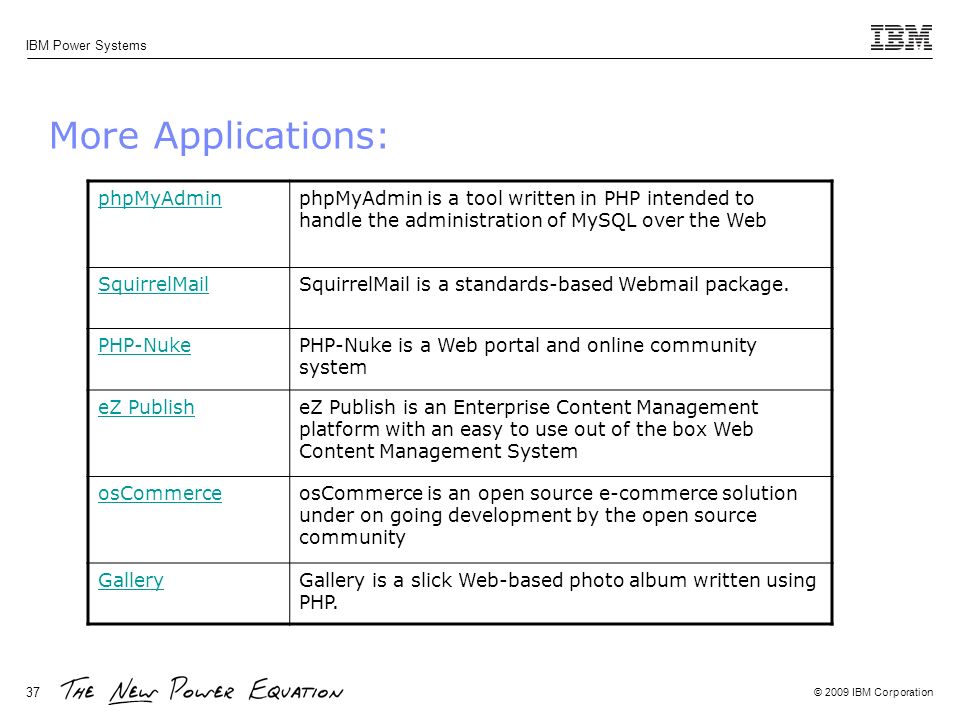The image size is (960, 720).
Task: Open the SquirrelMail link
Action: pos(153,285)
